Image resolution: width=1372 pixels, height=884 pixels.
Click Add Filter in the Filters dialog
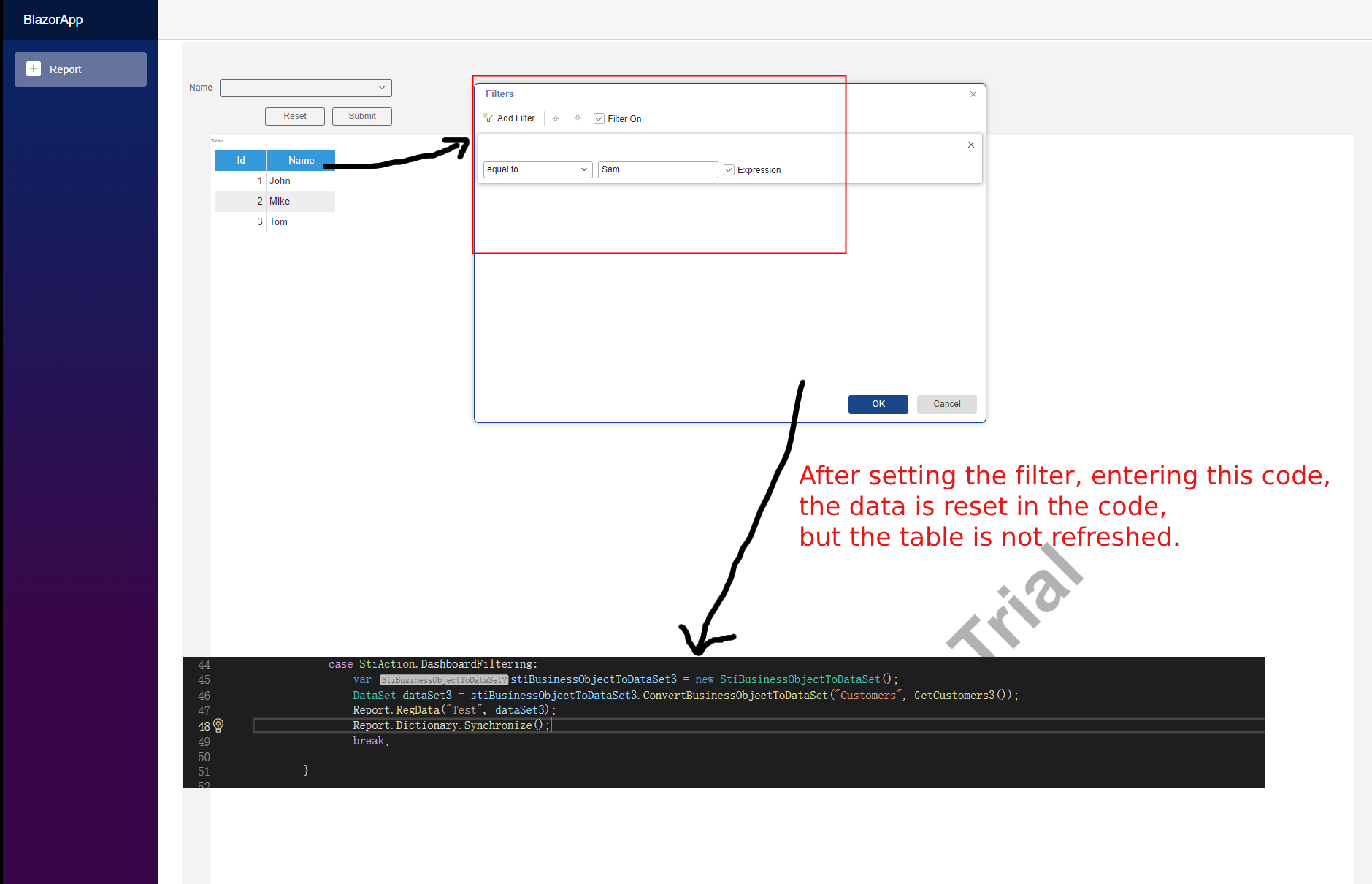click(509, 118)
